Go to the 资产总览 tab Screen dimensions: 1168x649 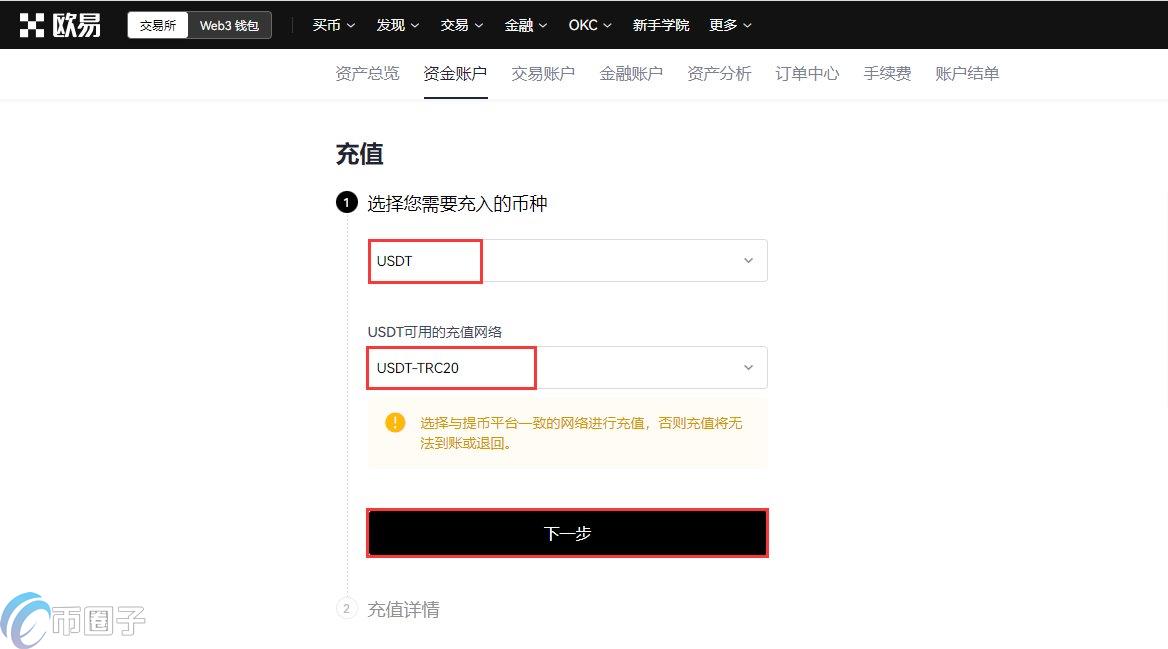click(367, 74)
